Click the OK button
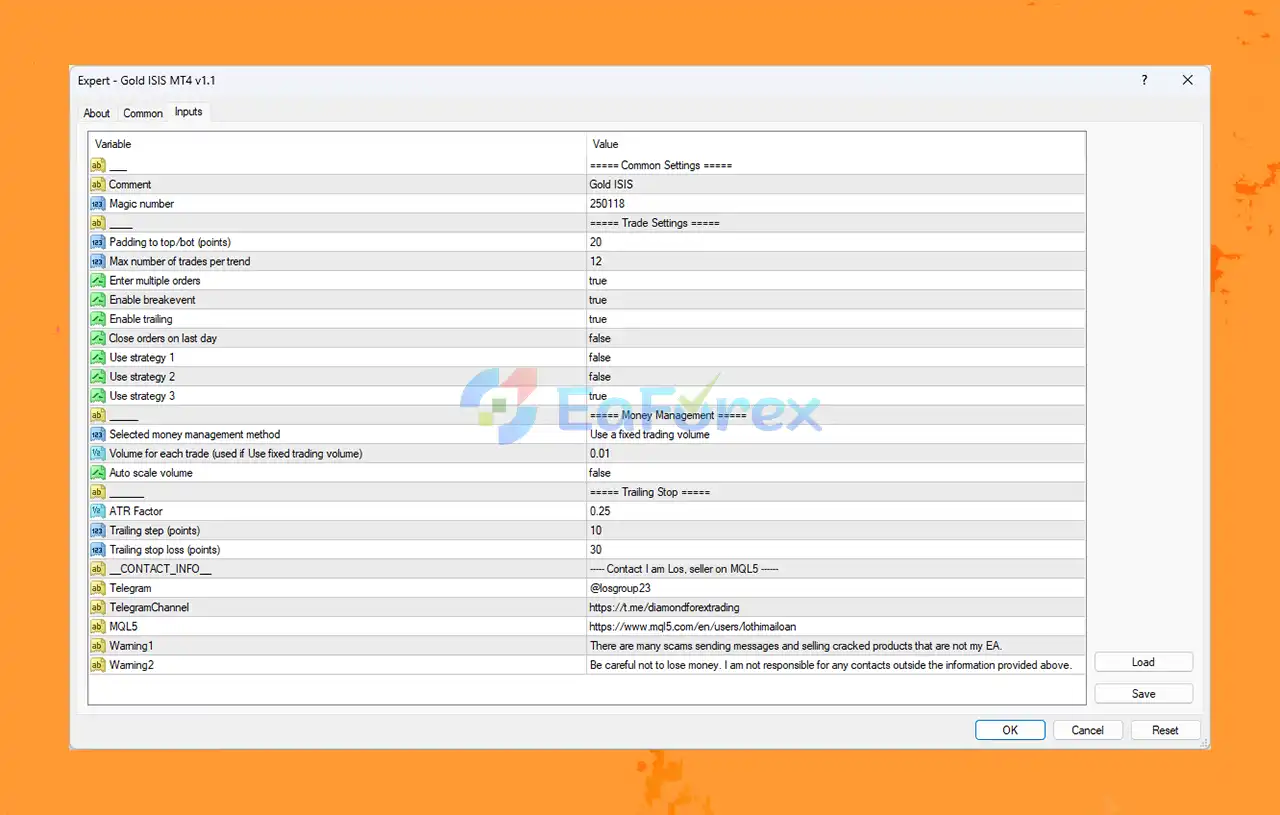The height and width of the screenshot is (815, 1280). pyautogui.click(x=1010, y=730)
